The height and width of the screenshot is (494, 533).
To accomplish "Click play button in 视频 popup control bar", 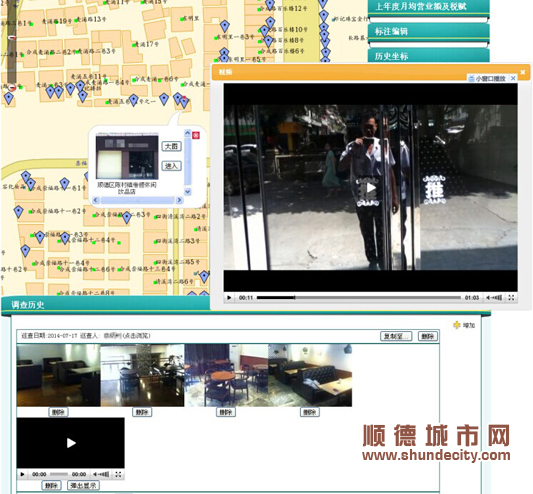I will 229,298.
